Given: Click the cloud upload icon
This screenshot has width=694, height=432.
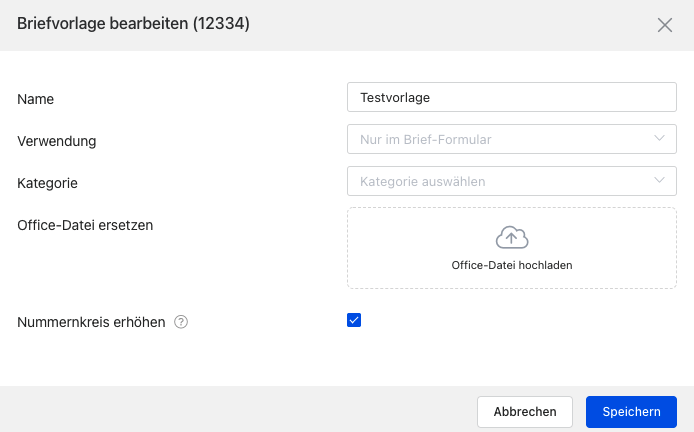Looking at the screenshot, I should pyautogui.click(x=512, y=237).
